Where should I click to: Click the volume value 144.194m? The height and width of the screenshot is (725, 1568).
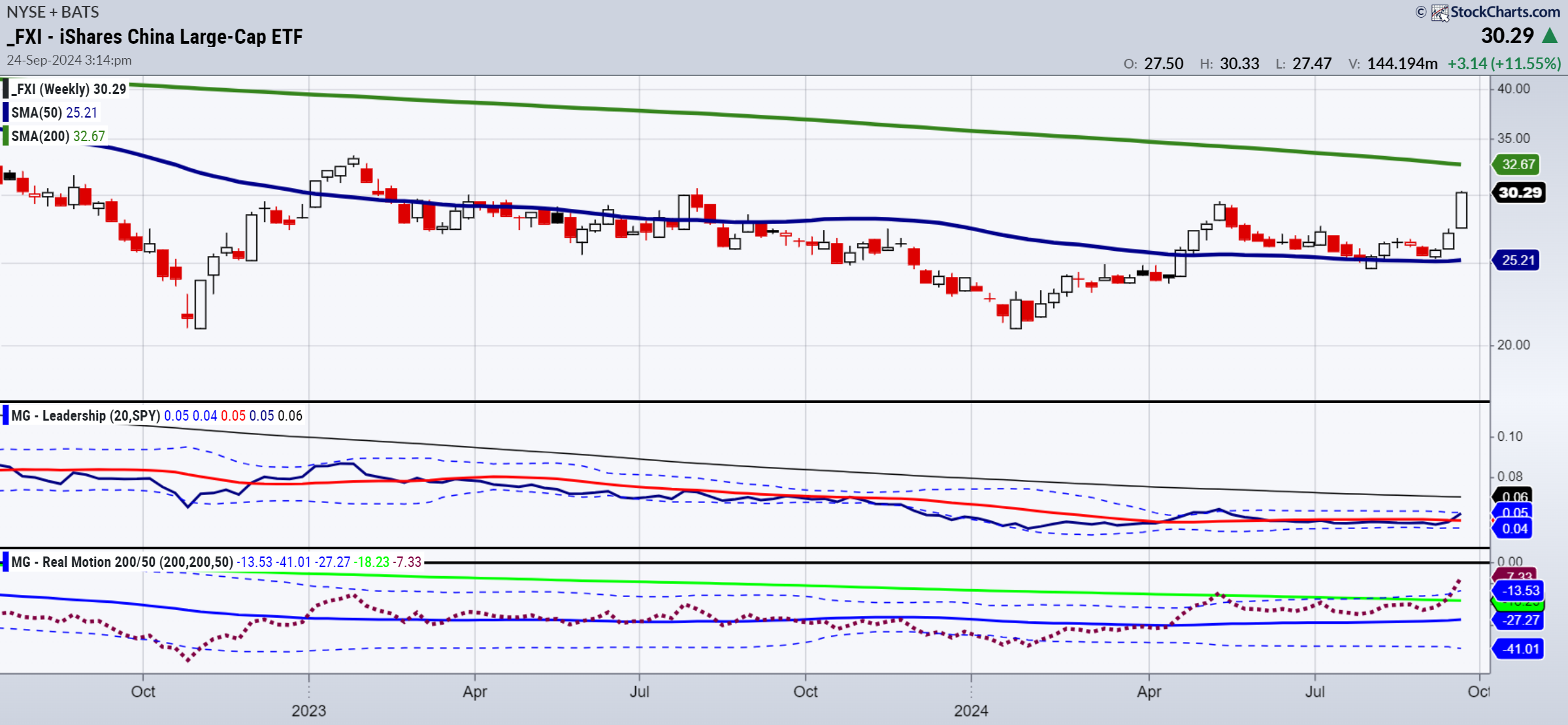tap(1402, 63)
